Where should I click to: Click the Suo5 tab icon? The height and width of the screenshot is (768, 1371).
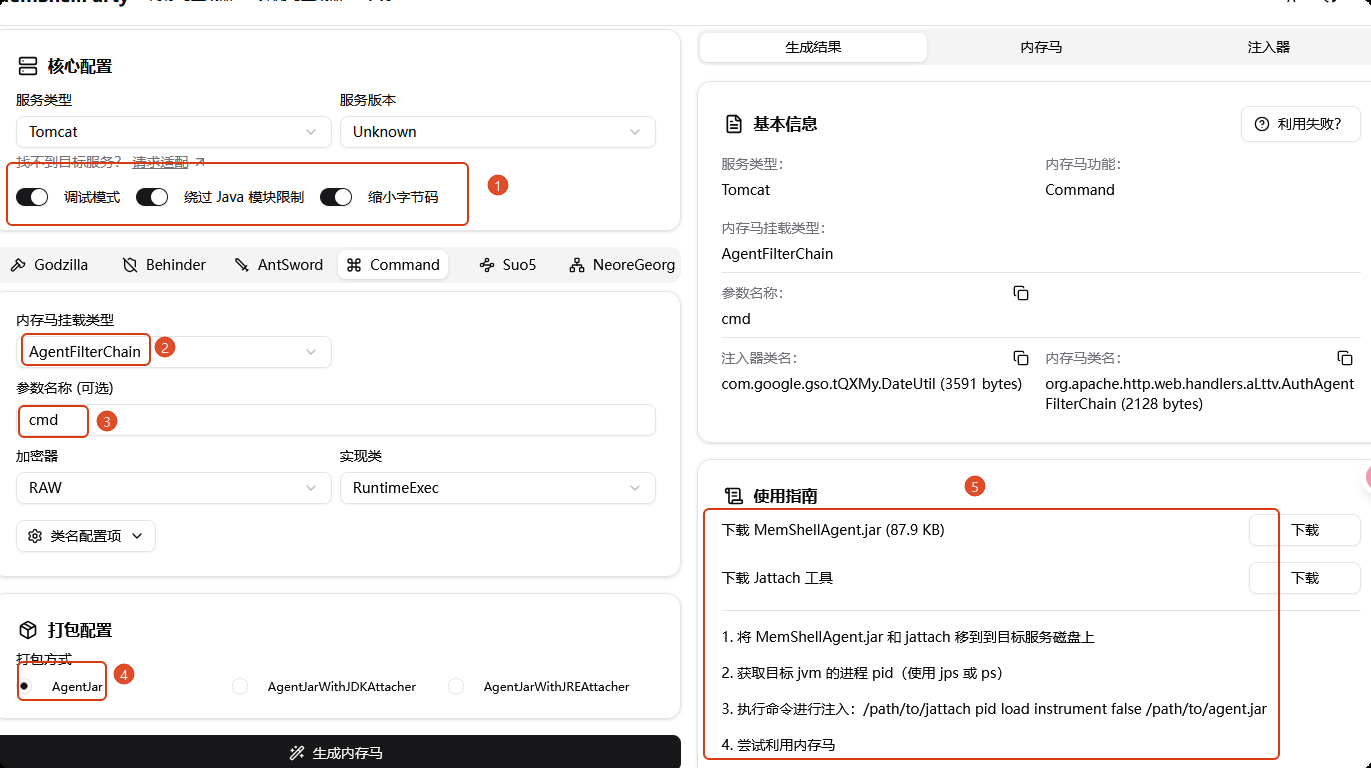487,265
